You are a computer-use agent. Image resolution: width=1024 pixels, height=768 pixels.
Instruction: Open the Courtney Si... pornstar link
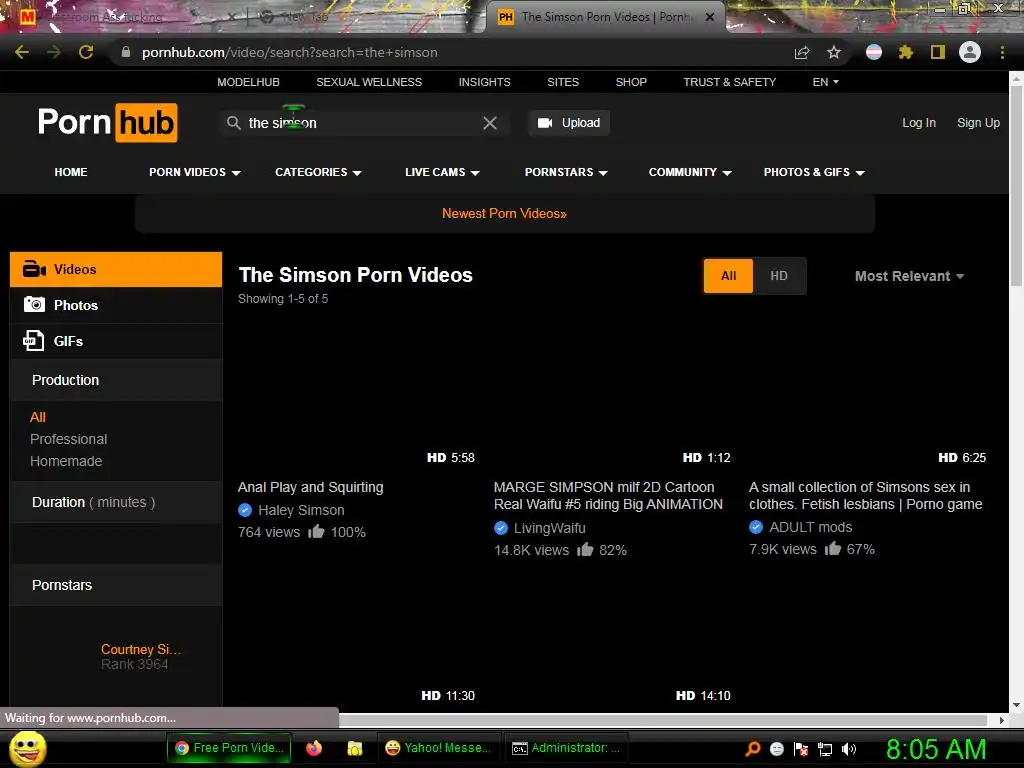pyautogui.click(x=140, y=649)
